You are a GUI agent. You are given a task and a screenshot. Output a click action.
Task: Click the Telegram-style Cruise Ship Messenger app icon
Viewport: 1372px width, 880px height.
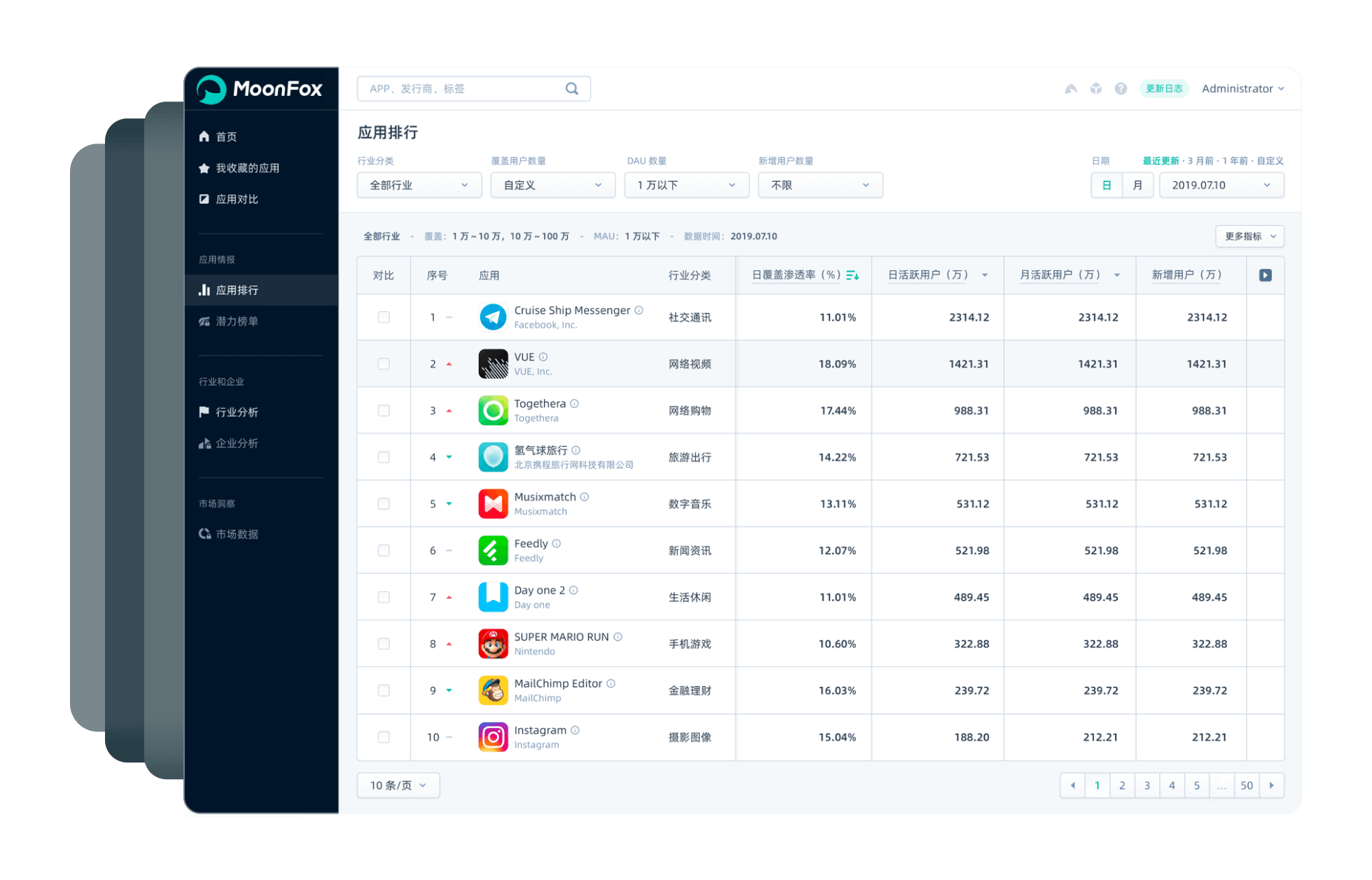tap(493, 317)
